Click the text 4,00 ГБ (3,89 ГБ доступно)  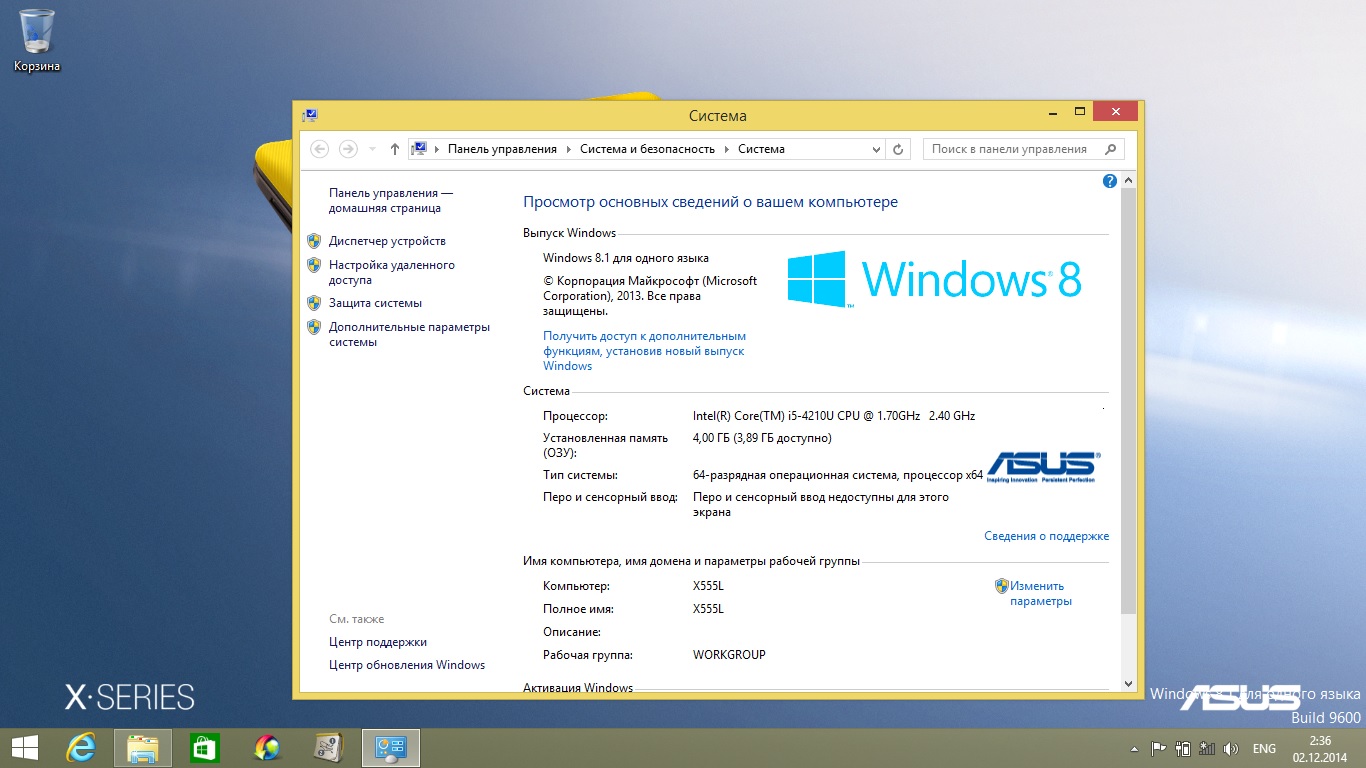(762, 438)
